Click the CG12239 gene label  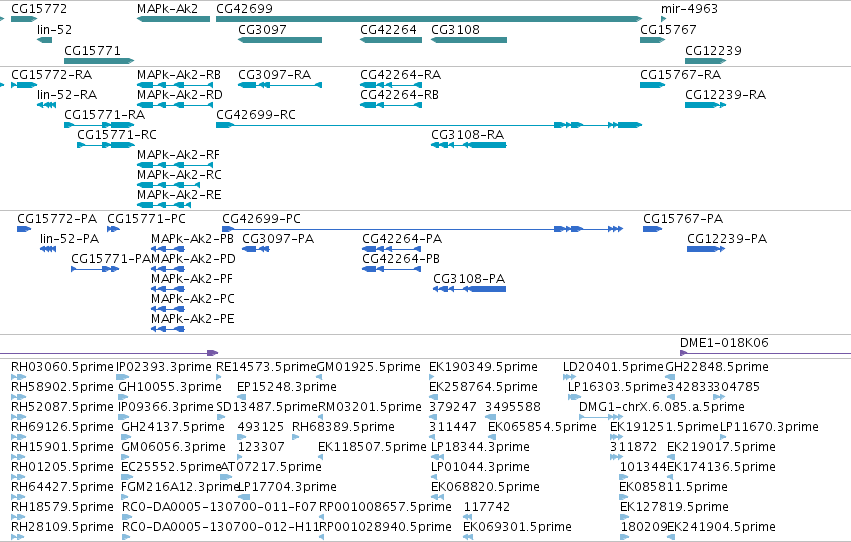[713, 50]
